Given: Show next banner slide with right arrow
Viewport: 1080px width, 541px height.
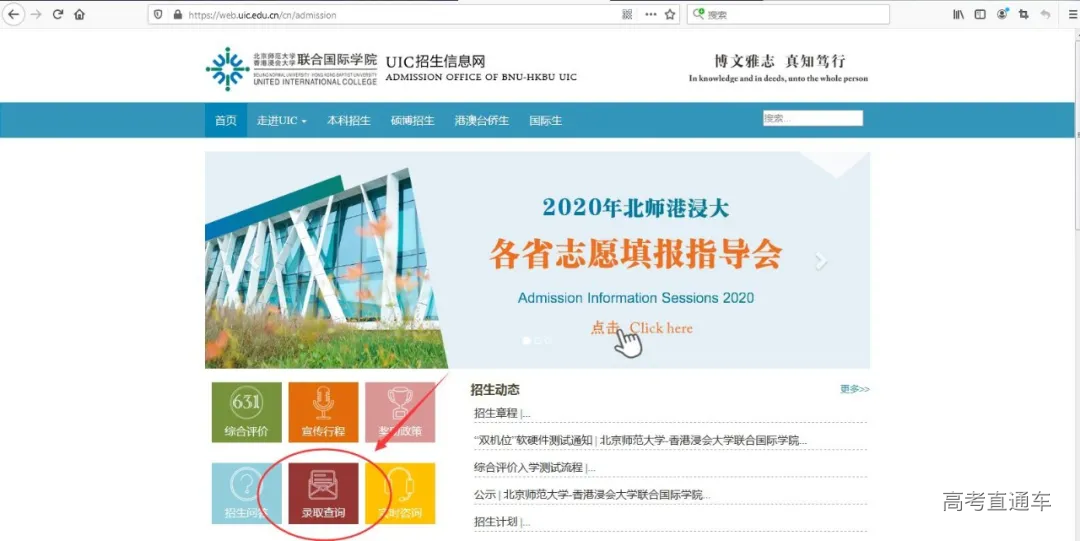Looking at the screenshot, I should [x=821, y=262].
